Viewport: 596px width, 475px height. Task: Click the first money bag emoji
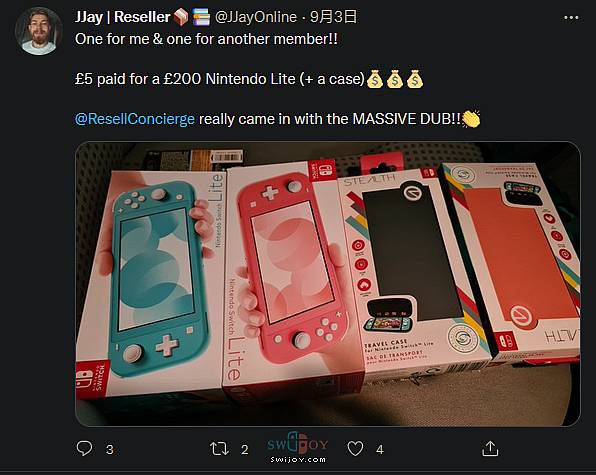[x=375, y=79]
